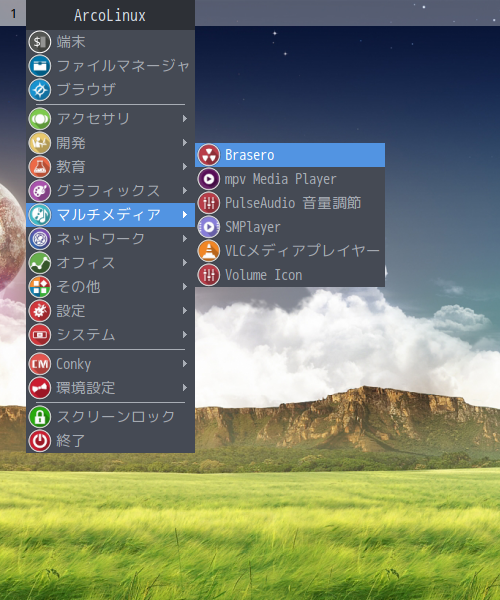The height and width of the screenshot is (600, 500).
Task: Open PulseAudio 音量調節 entry
Action: tap(290, 203)
